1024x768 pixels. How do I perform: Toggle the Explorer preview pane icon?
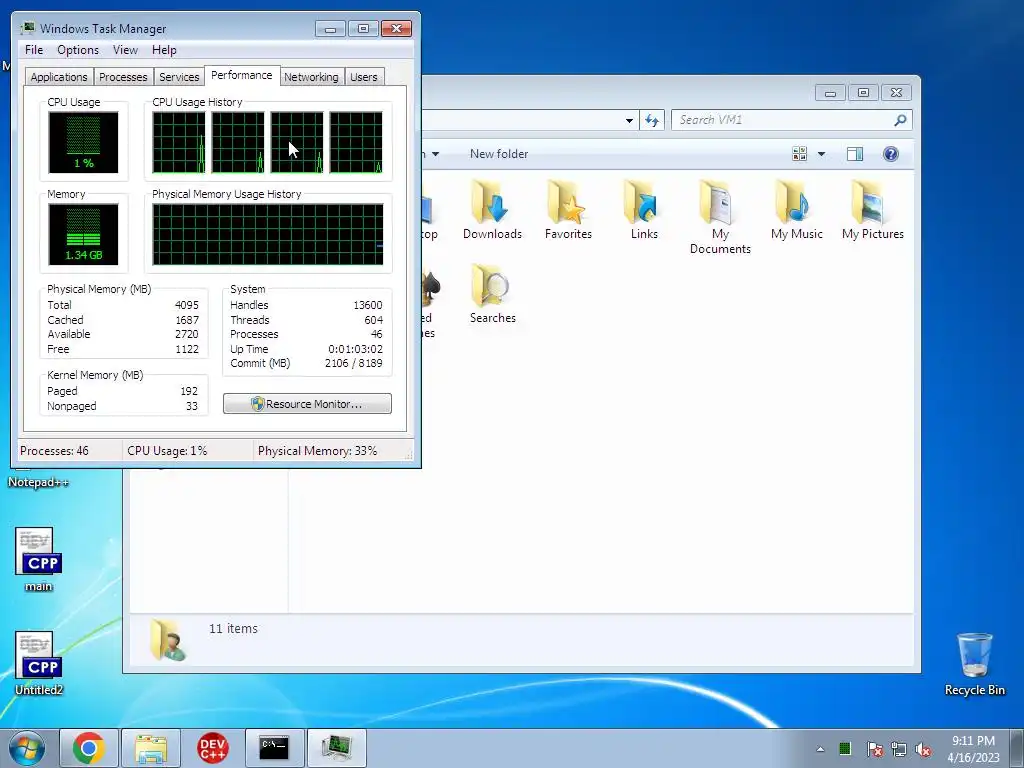(x=854, y=154)
